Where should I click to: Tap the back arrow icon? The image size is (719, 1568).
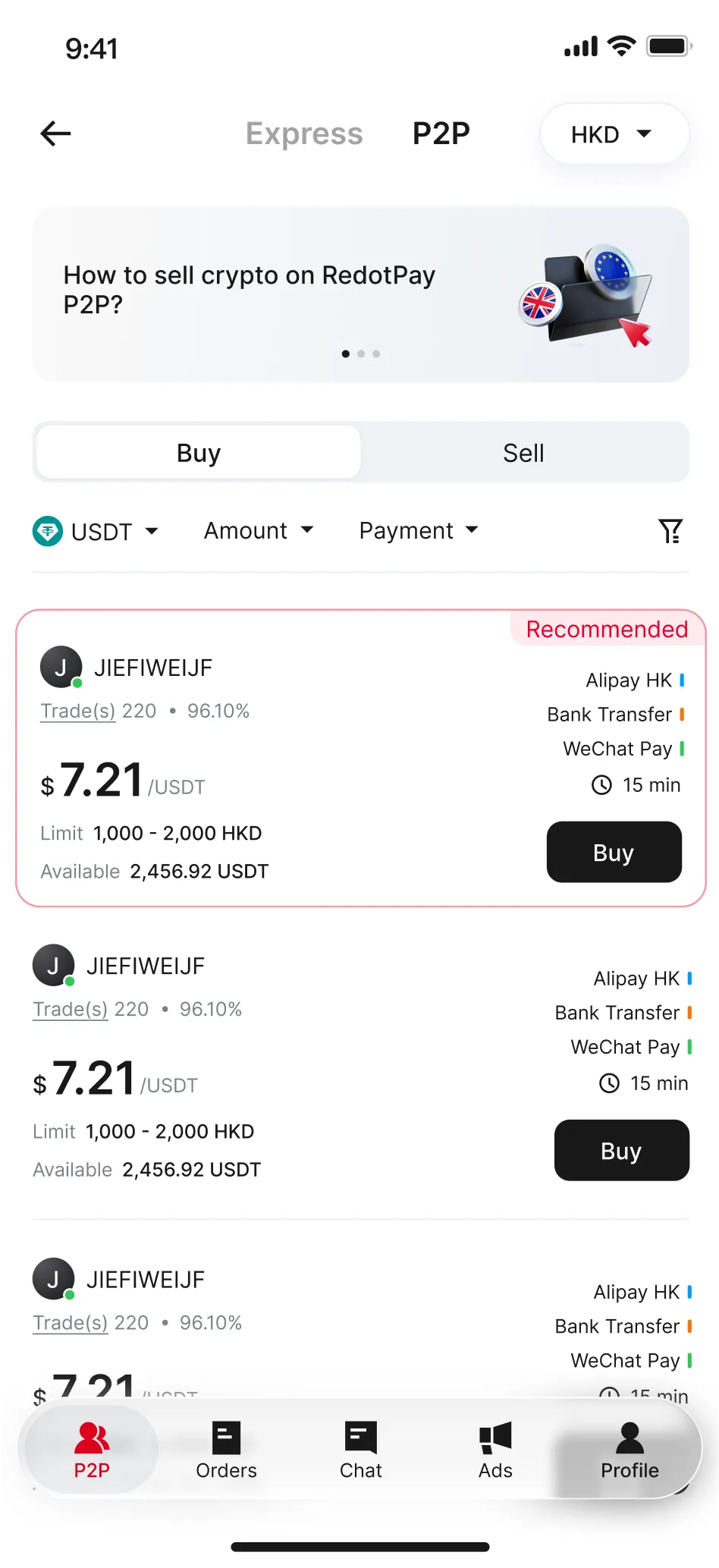[55, 134]
